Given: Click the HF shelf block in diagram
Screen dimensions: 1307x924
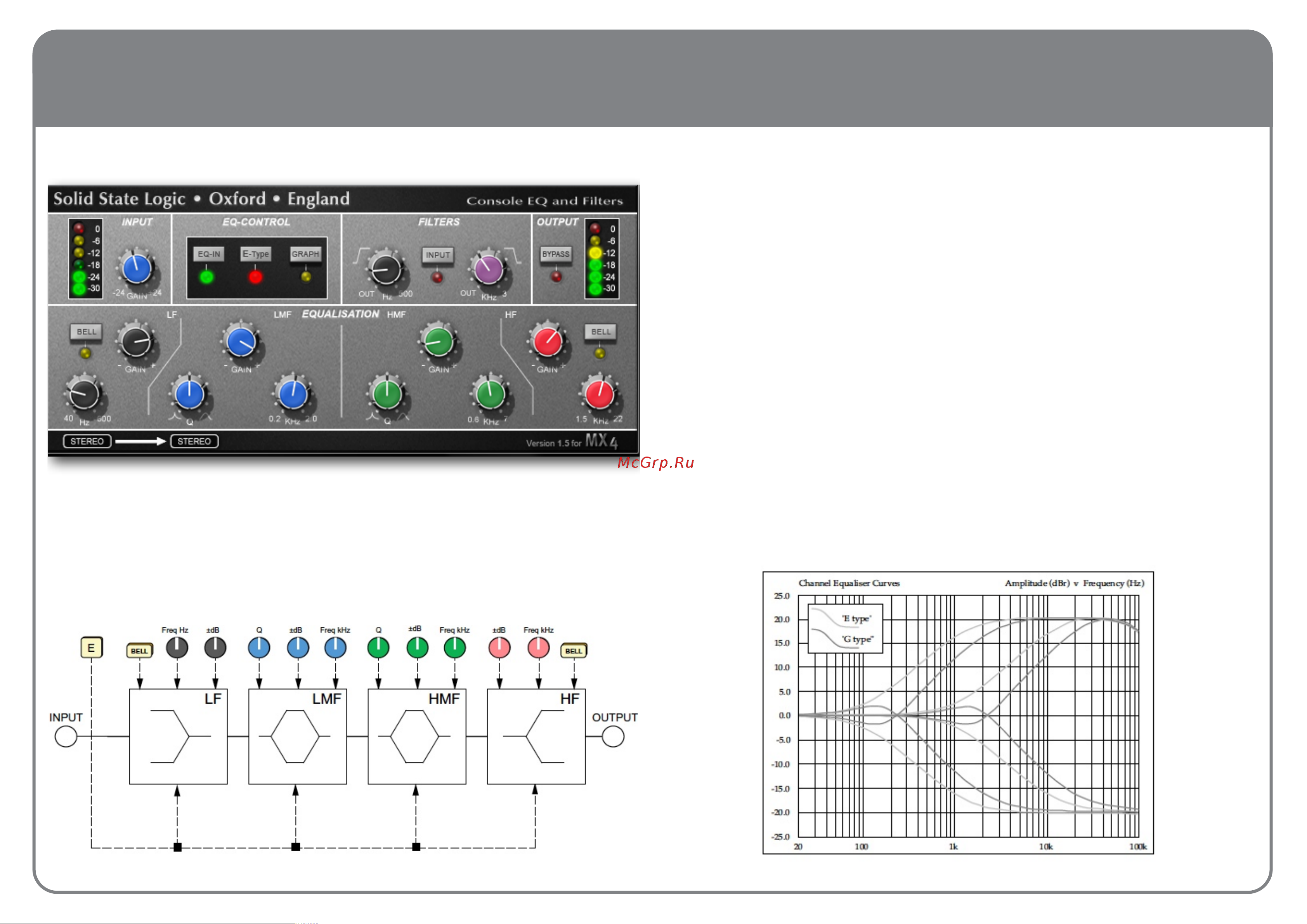Looking at the screenshot, I should click(x=536, y=737).
